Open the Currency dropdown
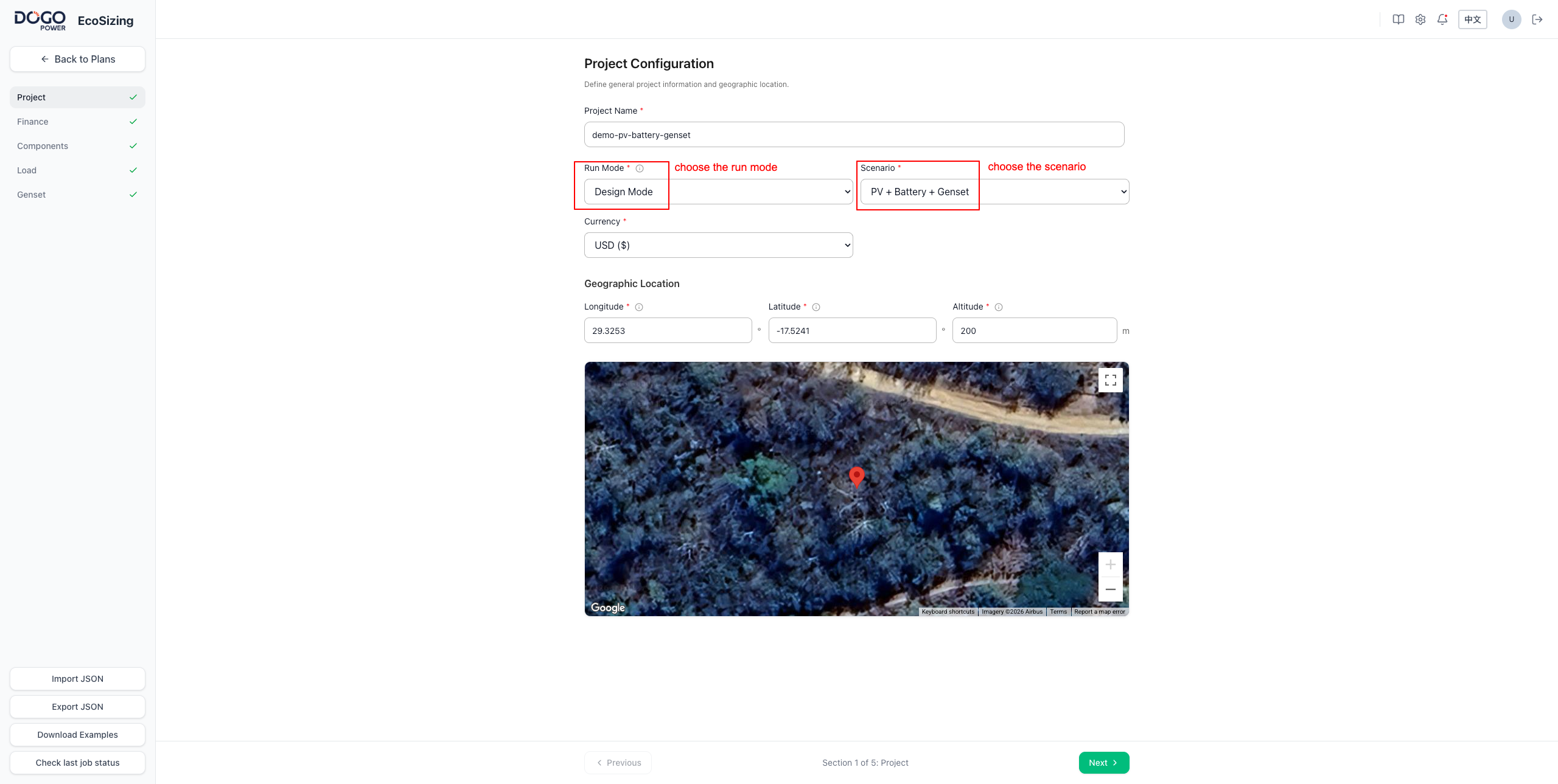 click(718, 245)
